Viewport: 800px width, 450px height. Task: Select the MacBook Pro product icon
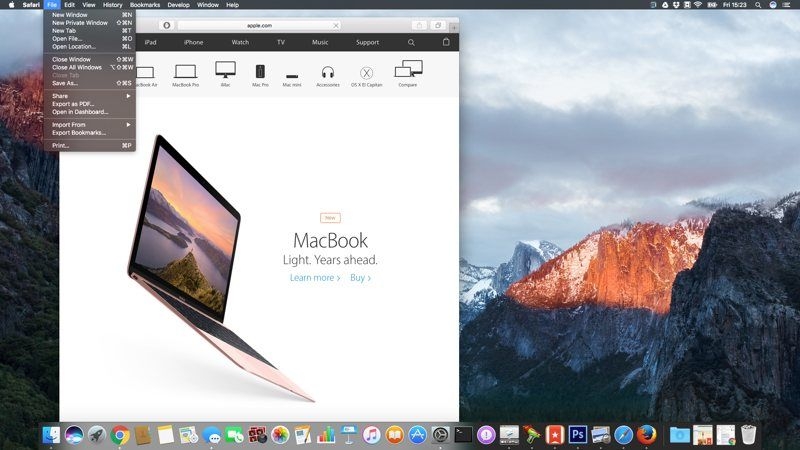coord(185,76)
